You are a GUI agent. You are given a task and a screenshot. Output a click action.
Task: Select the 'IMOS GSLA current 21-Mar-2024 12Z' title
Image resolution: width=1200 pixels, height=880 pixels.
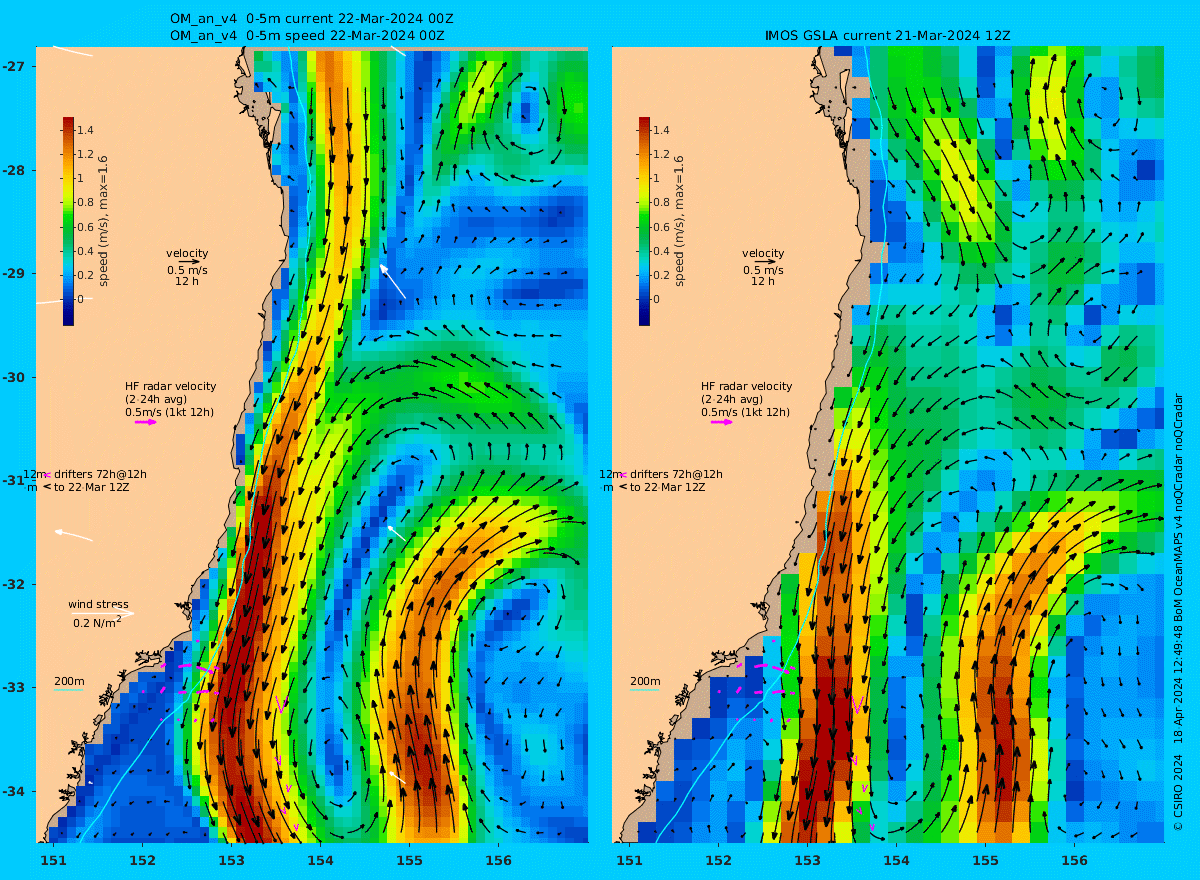point(887,36)
